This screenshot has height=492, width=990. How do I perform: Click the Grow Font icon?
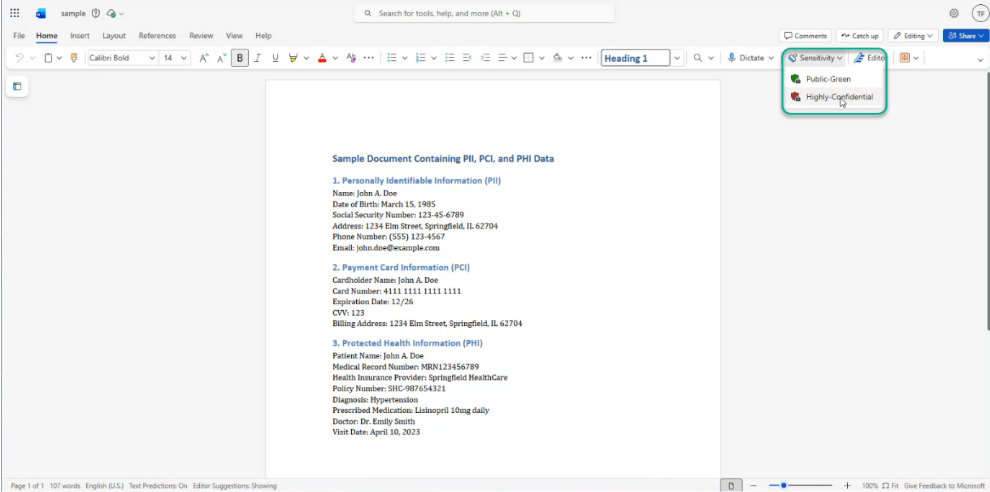[x=204, y=58]
